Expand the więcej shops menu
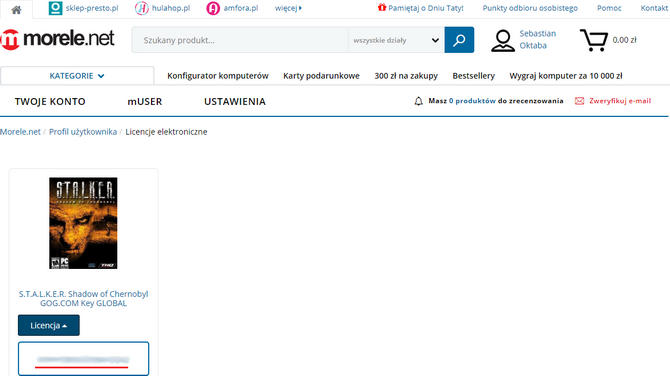670x376 pixels. click(288, 8)
